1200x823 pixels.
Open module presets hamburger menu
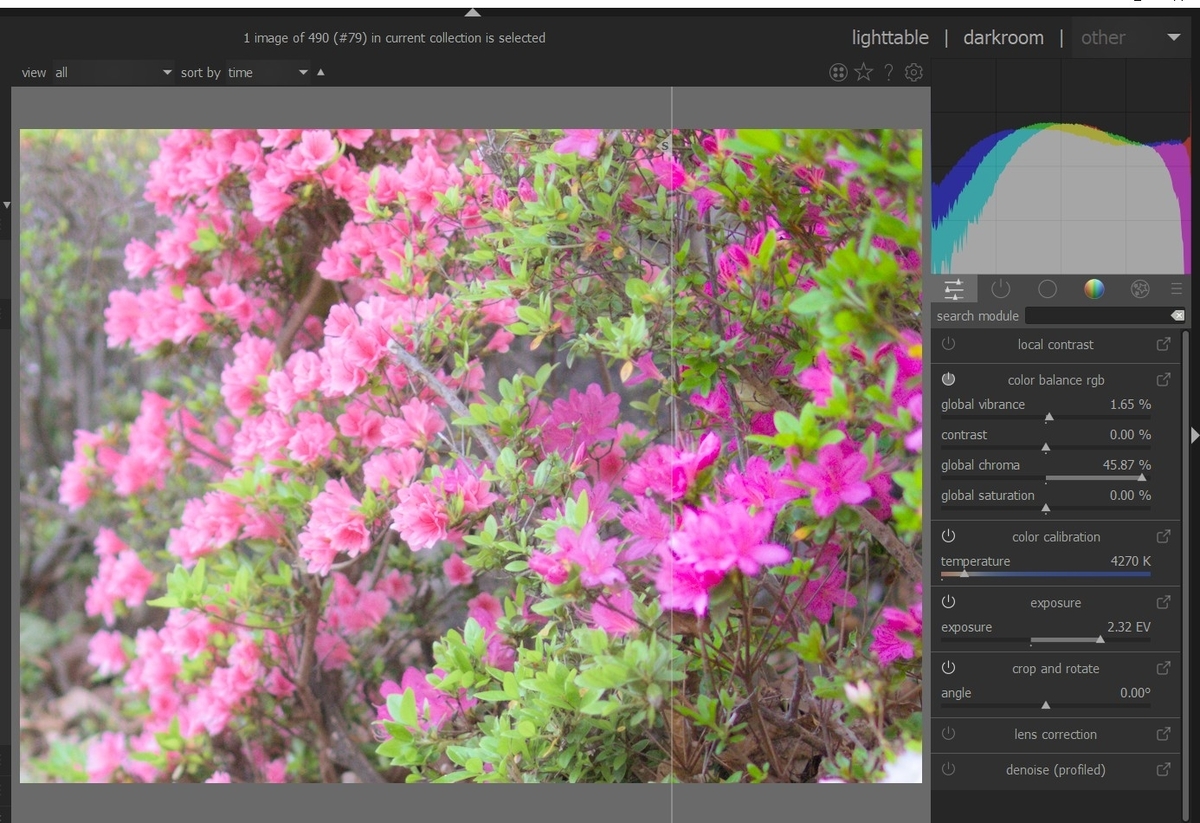(x=1176, y=289)
